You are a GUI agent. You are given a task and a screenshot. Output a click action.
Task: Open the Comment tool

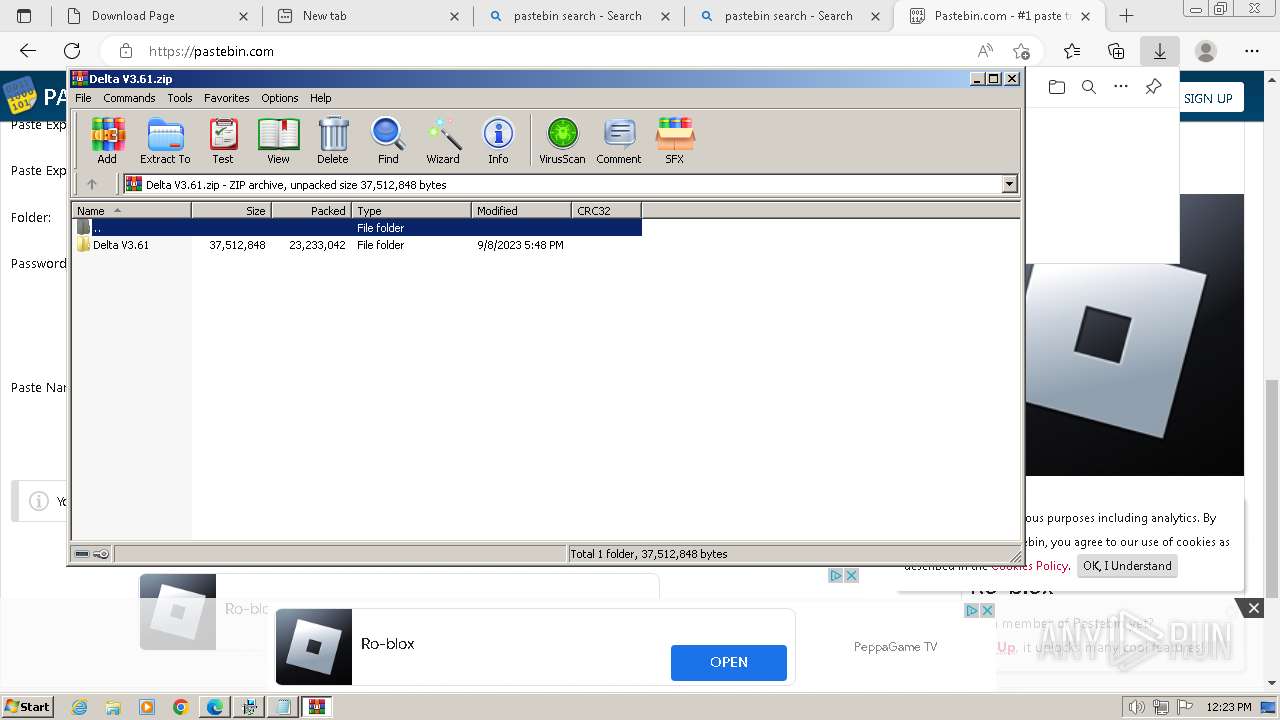click(619, 140)
